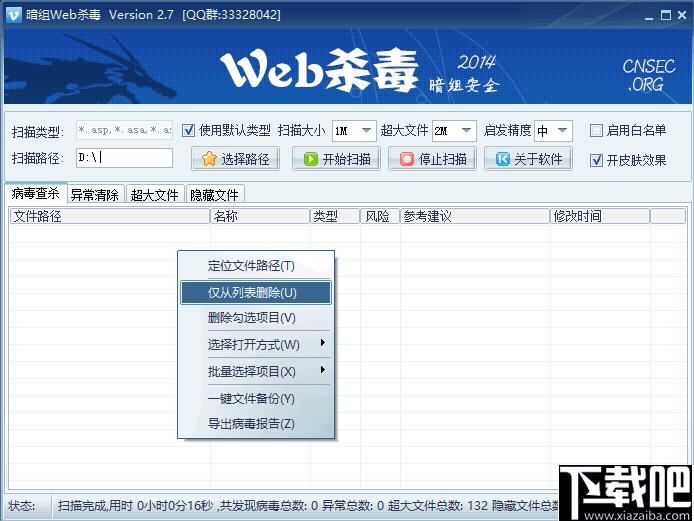Choose 删除勾选项目(V) menu entry
Image resolution: width=694 pixels, height=521 pixels.
pyautogui.click(x=255, y=317)
